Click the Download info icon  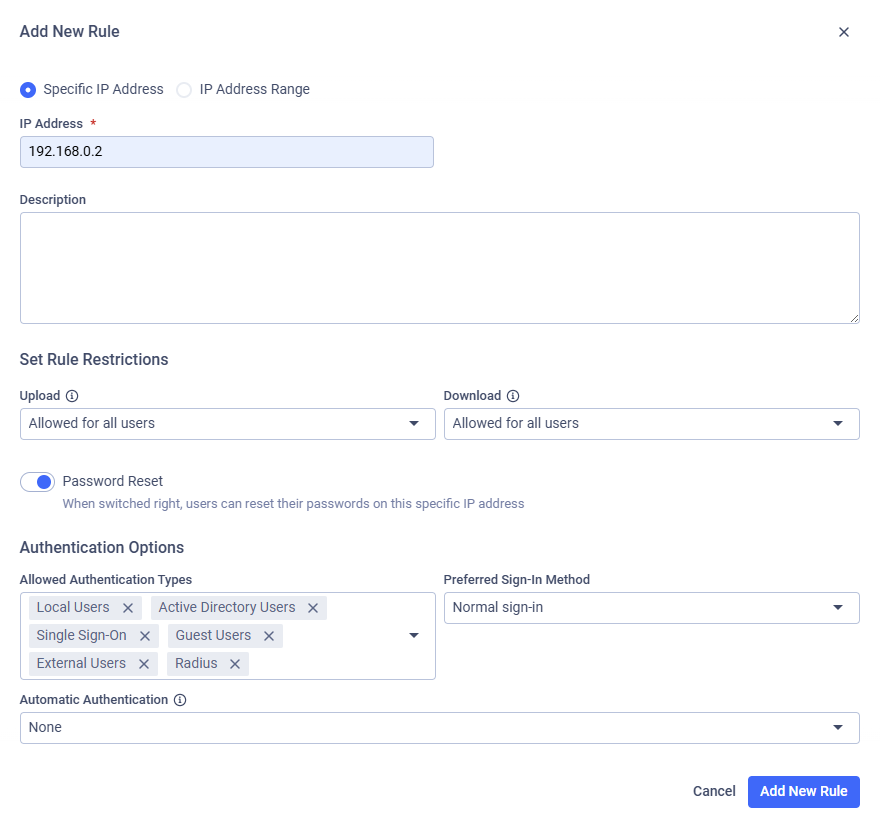pos(513,396)
